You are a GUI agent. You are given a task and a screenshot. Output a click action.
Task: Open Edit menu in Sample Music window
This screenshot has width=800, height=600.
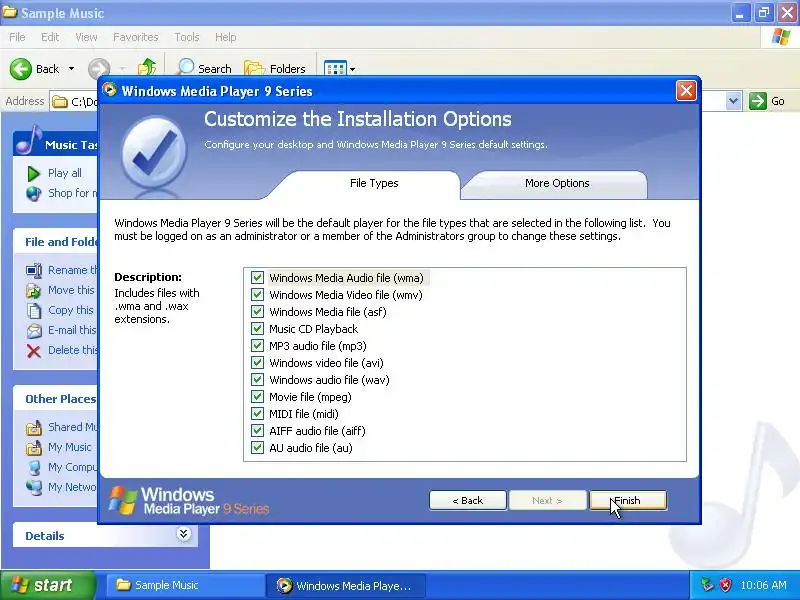click(50, 37)
